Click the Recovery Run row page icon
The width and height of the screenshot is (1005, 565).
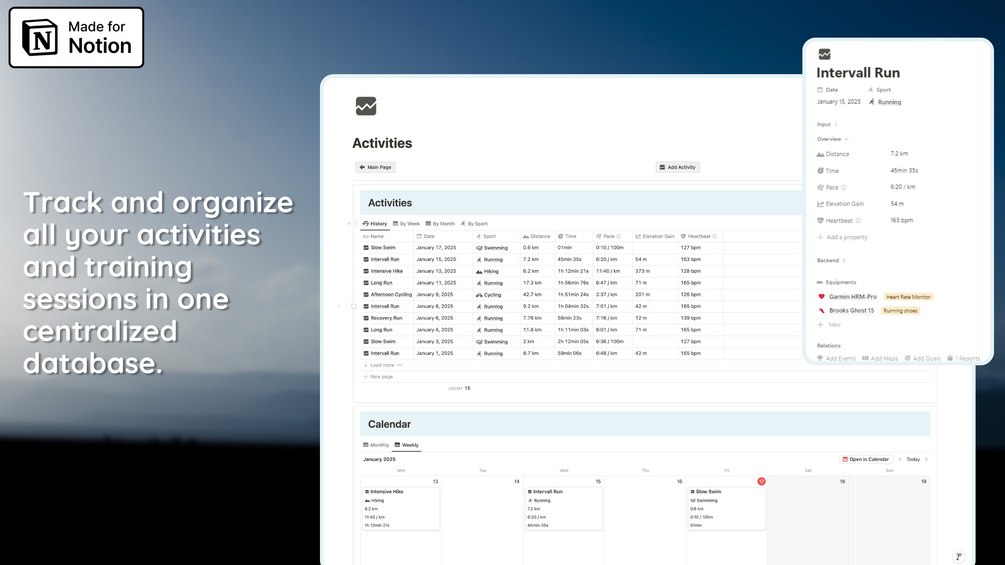[x=366, y=318]
